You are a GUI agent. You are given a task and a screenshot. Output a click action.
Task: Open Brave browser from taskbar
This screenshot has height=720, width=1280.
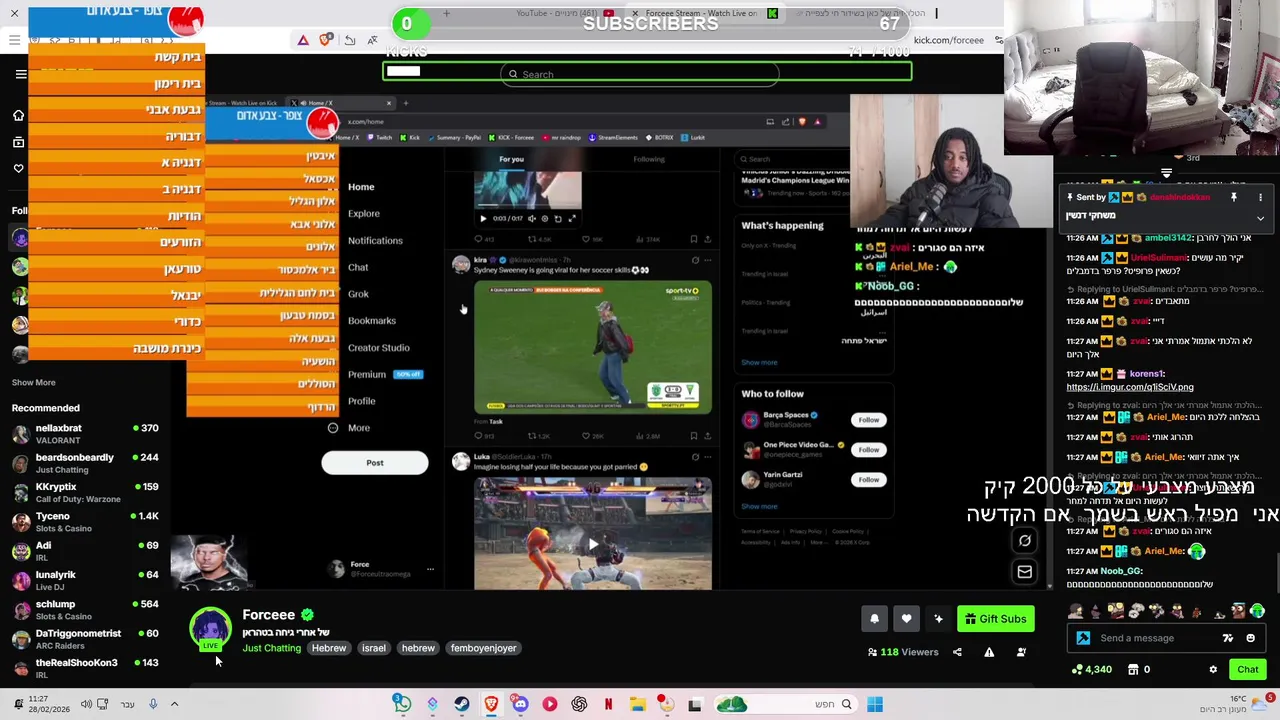491,704
